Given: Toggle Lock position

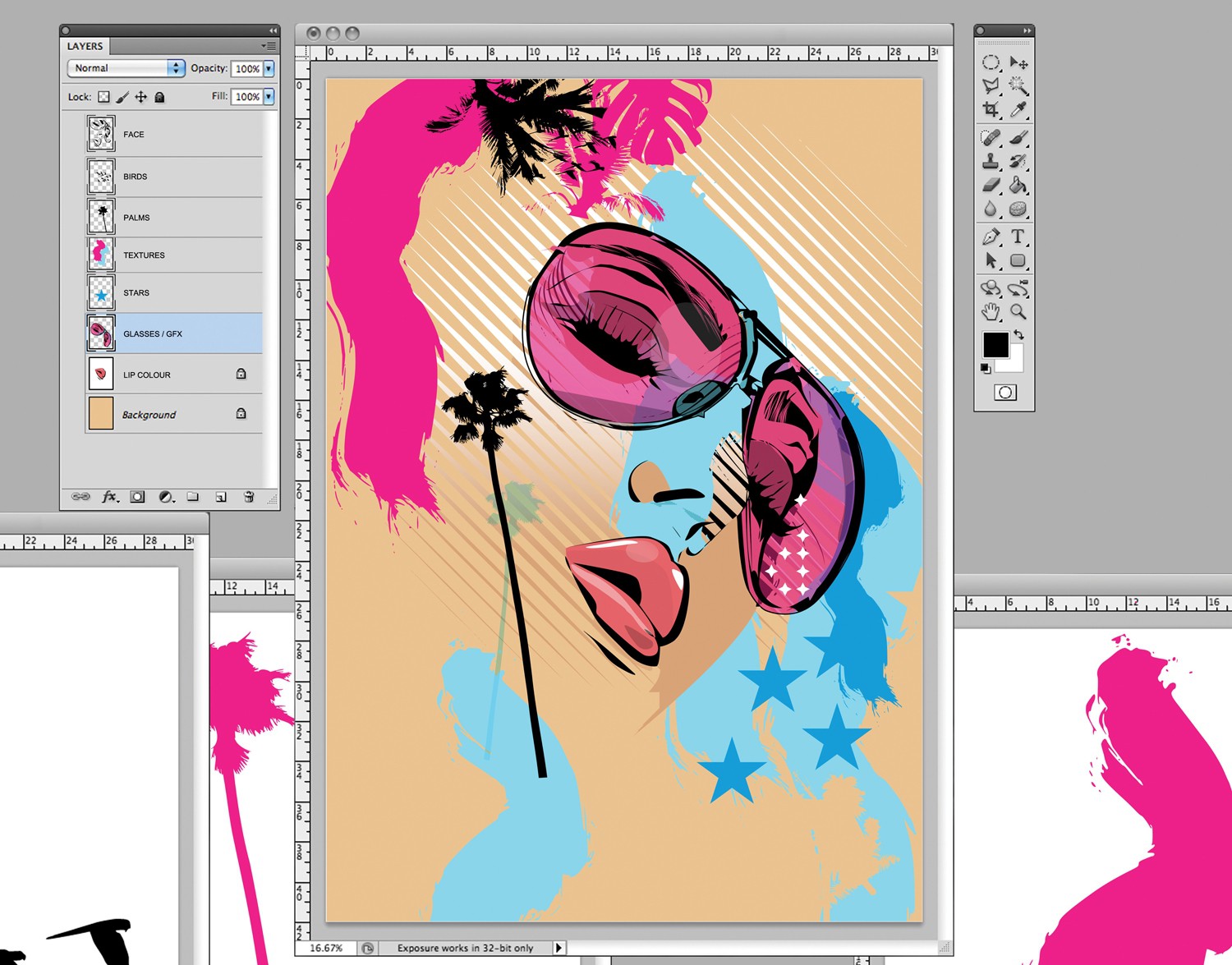Looking at the screenshot, I should pyautogui.click(x=141, y=97).
